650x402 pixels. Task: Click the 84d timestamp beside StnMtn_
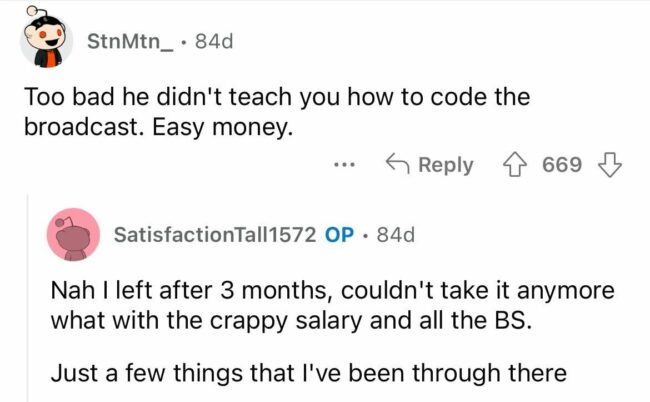coord(215,41)
